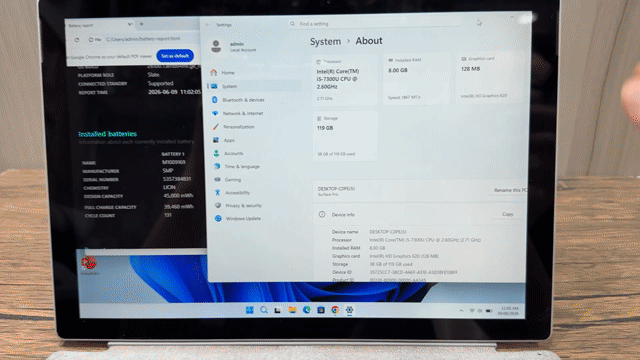Copy the Device info details

[508, 214]
